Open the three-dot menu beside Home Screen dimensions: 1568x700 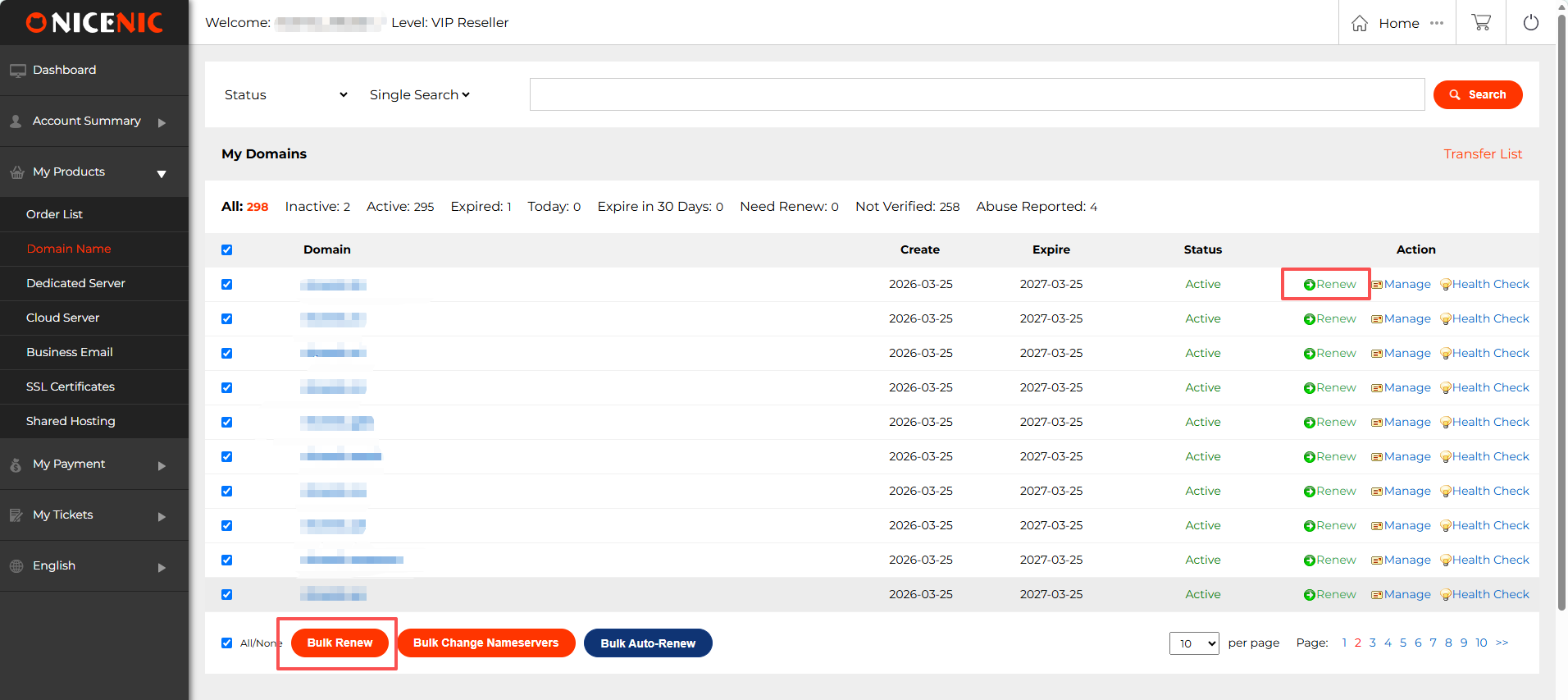tap(1437, 23)
